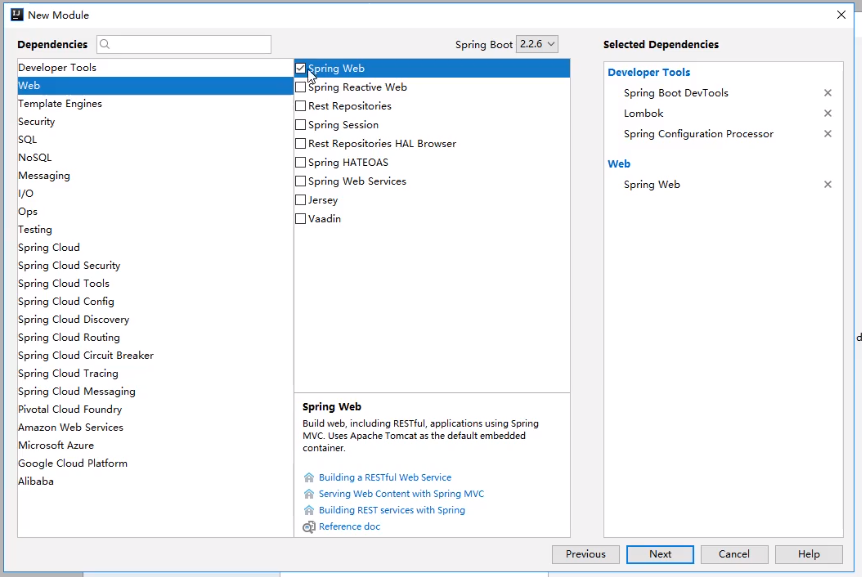The width and height of the screenshot is (862, 577).
Task: Enable the Spring Reactive Web checkbox
Action: coord(301,87)
